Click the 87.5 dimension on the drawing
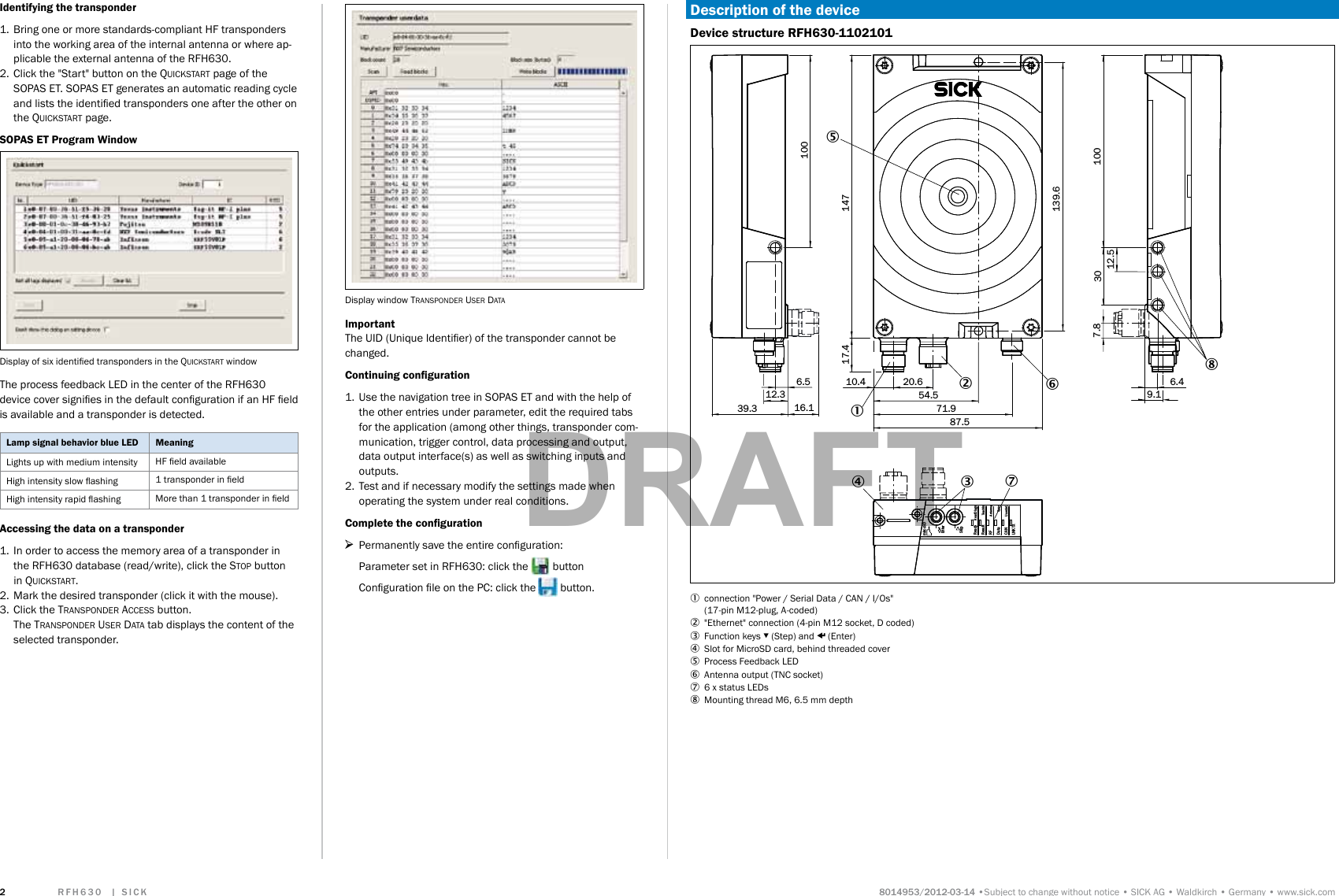Image resolution: width=1339 pixels, height=896 pixels. (x=959, y=422)
